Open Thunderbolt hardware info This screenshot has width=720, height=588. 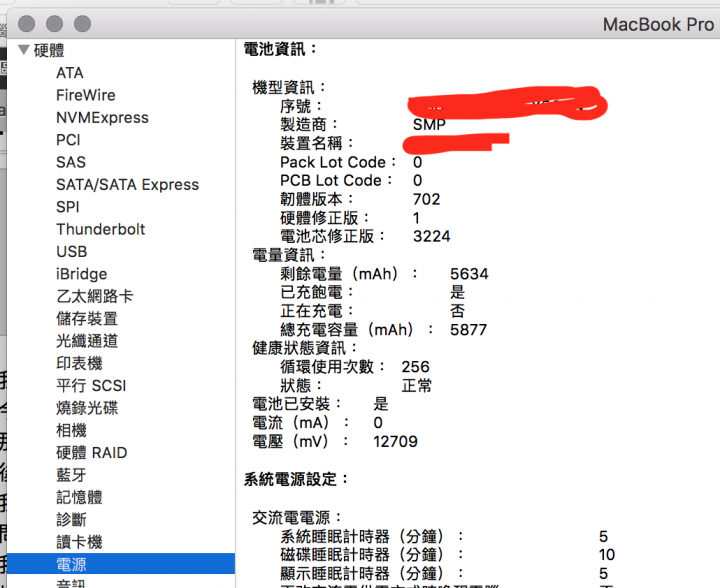tap(101, 229)
